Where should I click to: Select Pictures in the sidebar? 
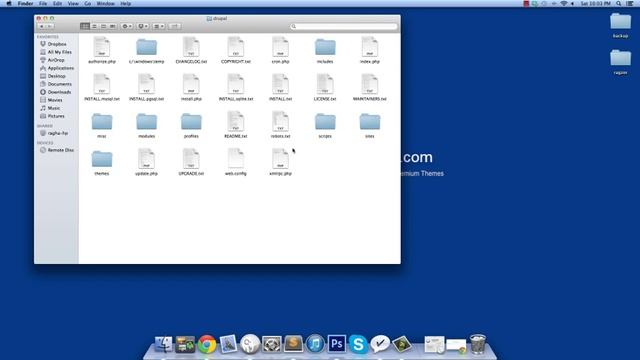pyautogui.click(x=52, y=116)
